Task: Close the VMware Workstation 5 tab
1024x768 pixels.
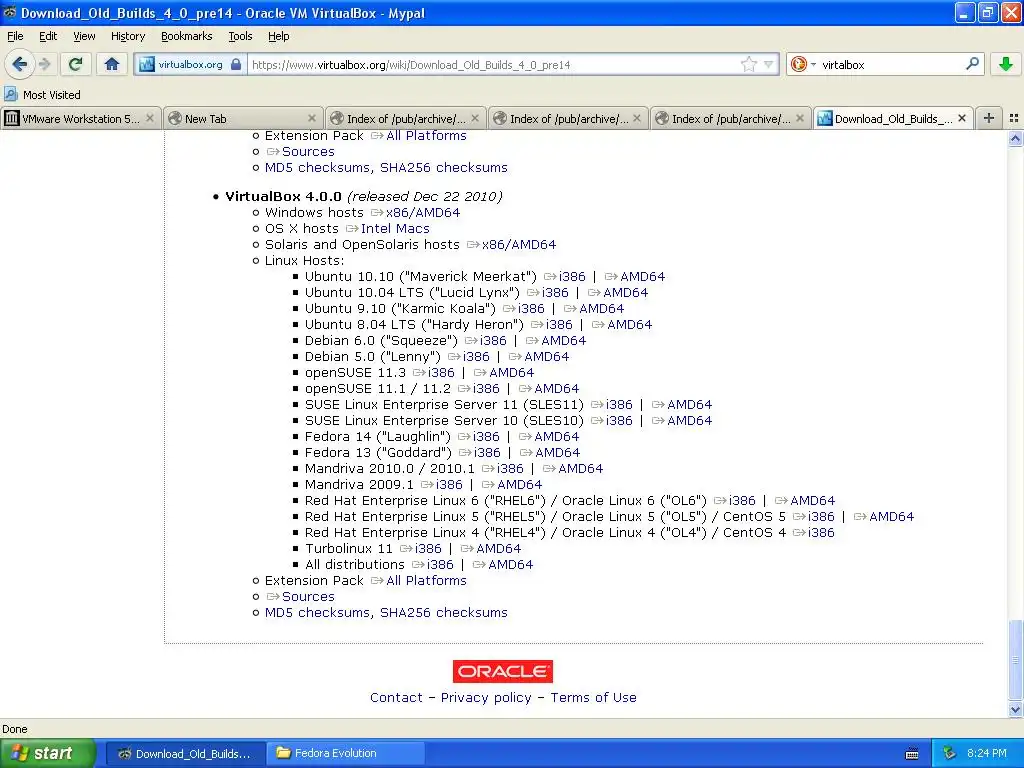Action: (150, 118)
